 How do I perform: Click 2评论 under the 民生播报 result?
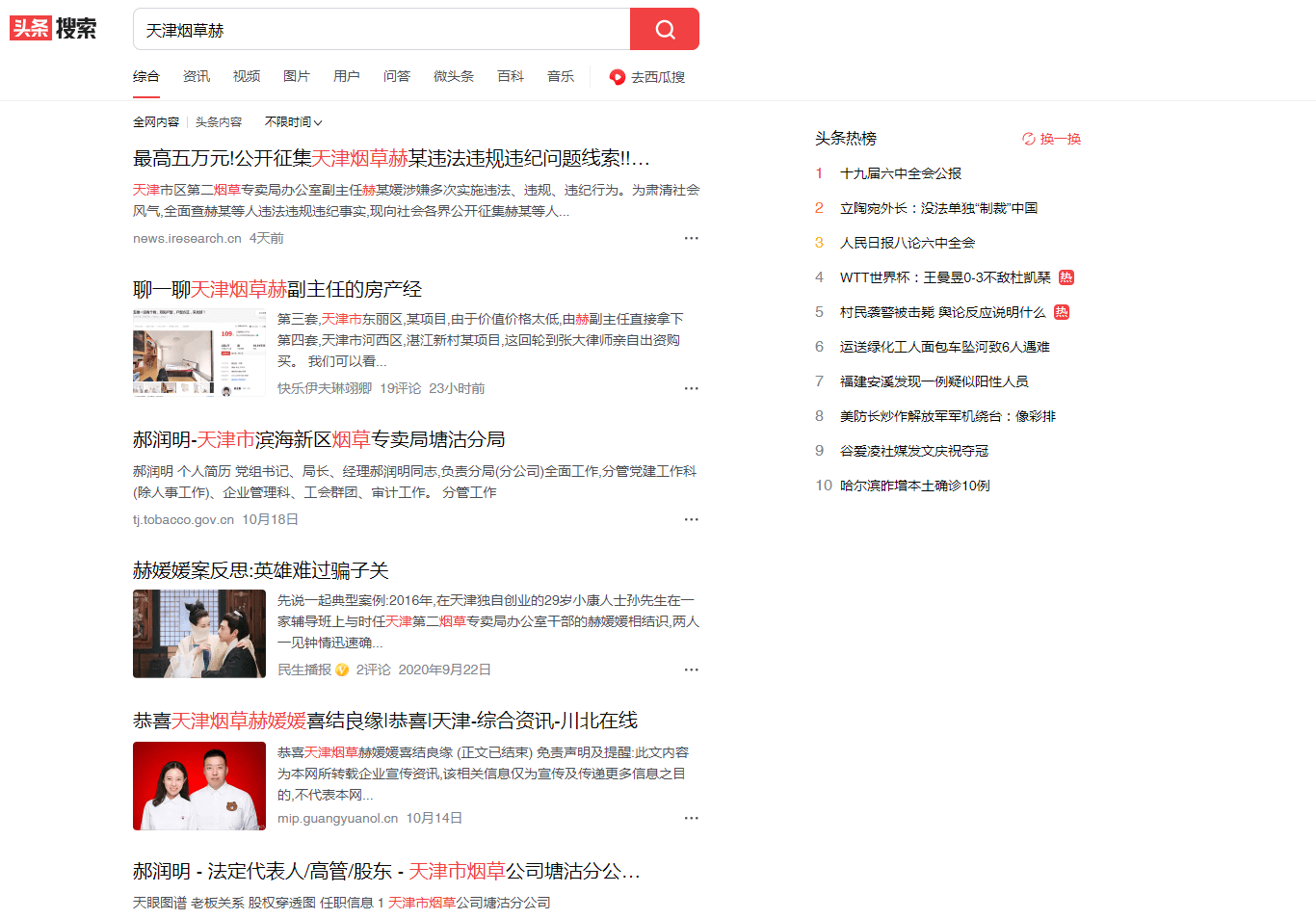(374, 670)
